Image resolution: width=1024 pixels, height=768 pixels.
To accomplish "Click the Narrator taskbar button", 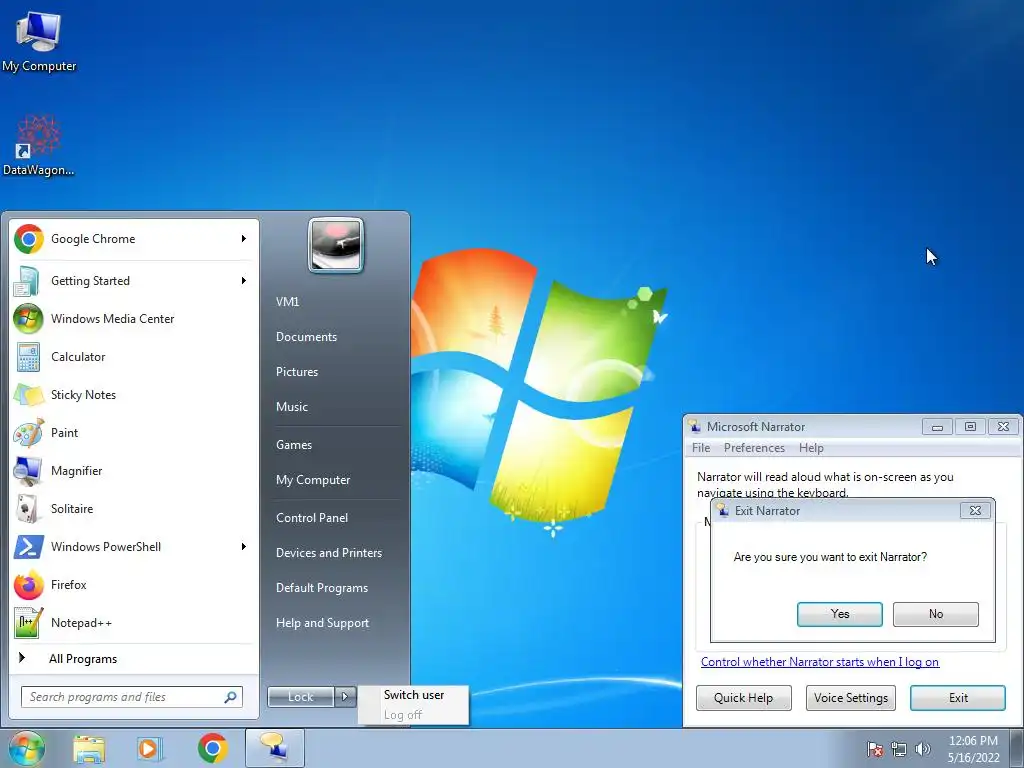I will [275, 748].
